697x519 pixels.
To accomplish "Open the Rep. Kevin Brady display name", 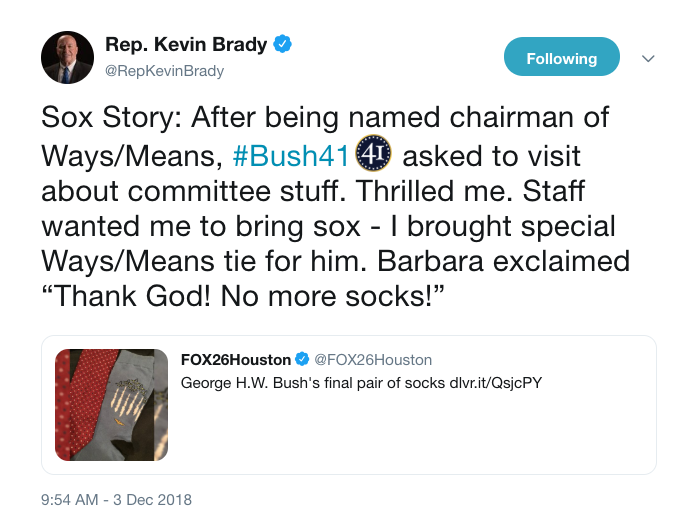I will [187, 44].
